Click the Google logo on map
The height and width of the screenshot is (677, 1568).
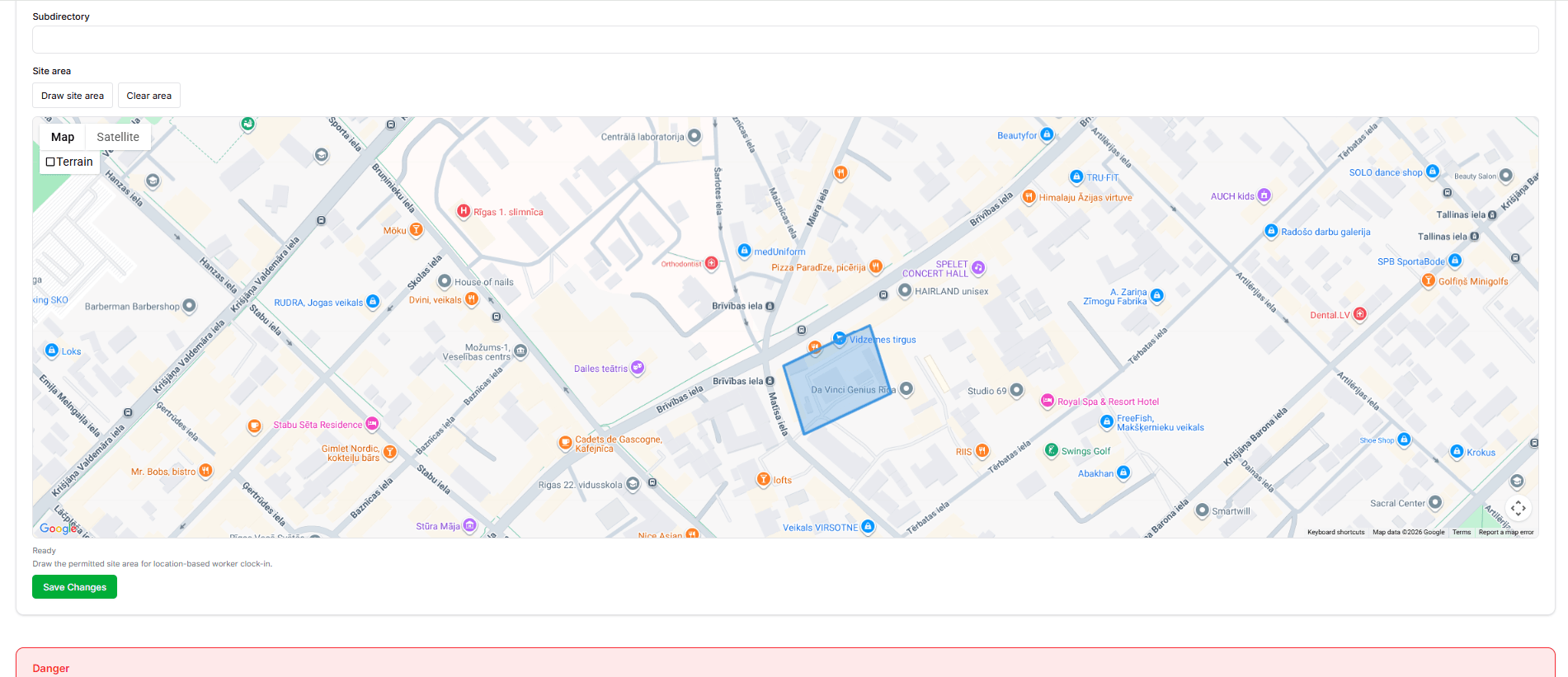[60, 529]
